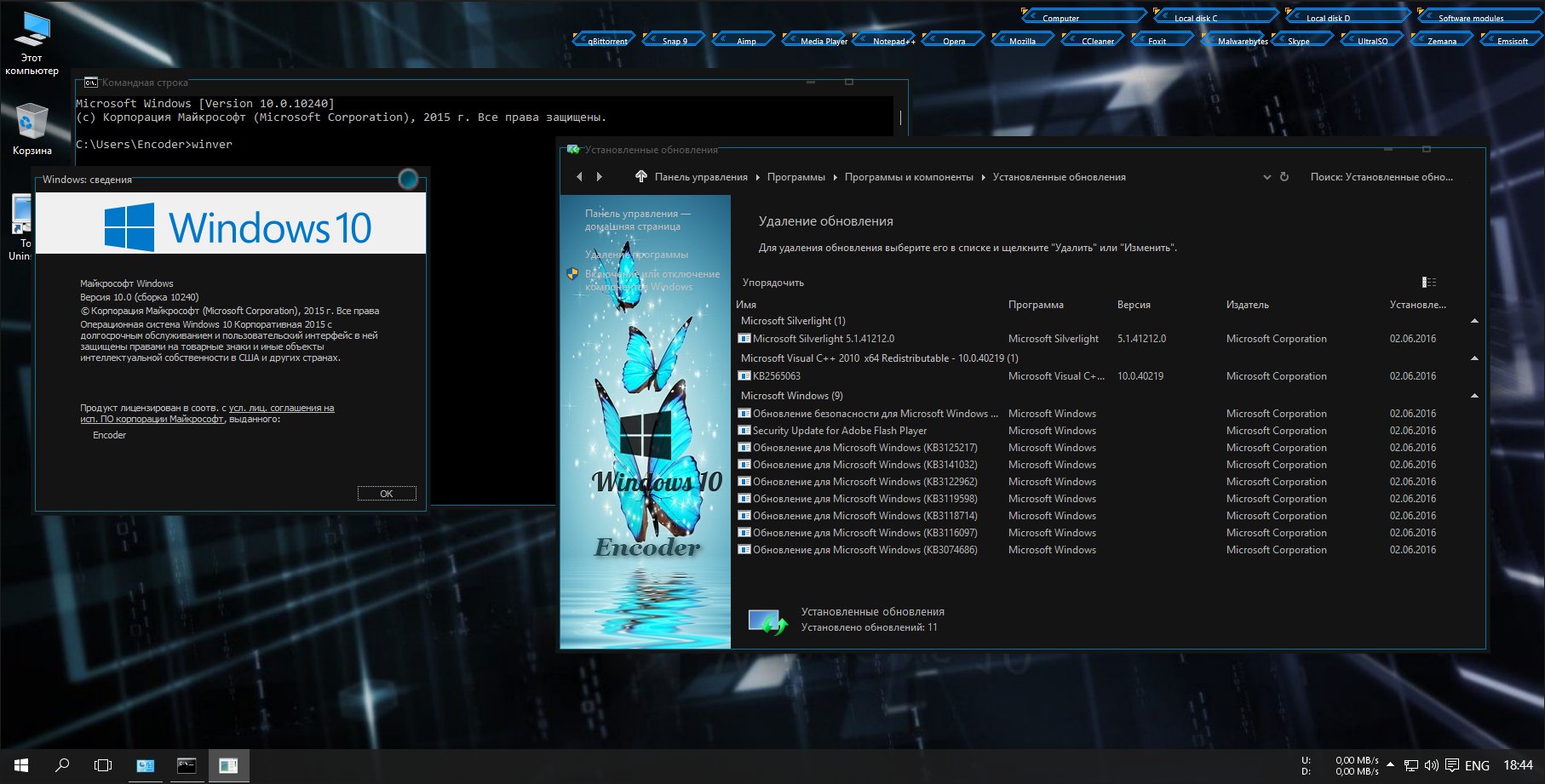
Task: Open address bar history dropdown
Action: point(1266,177)
